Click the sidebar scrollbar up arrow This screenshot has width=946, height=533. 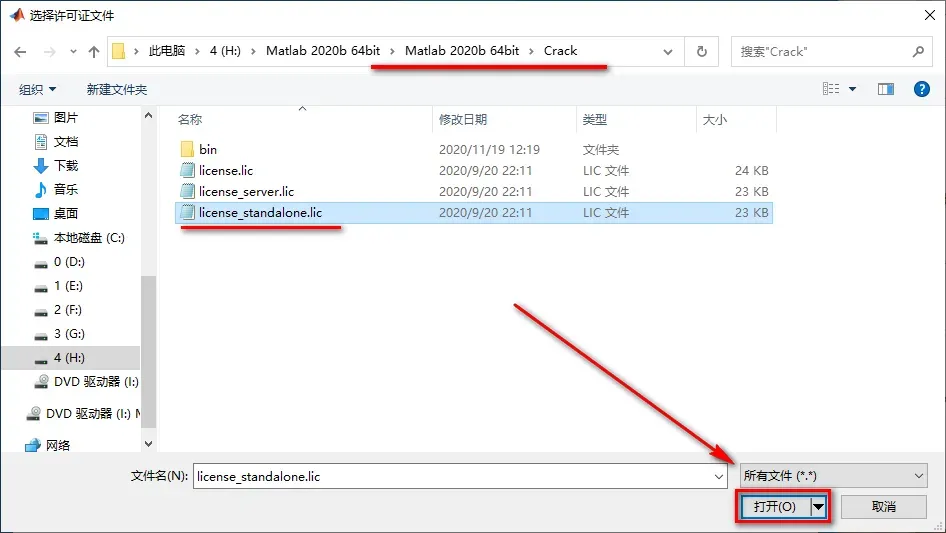[x=148, y=115]
